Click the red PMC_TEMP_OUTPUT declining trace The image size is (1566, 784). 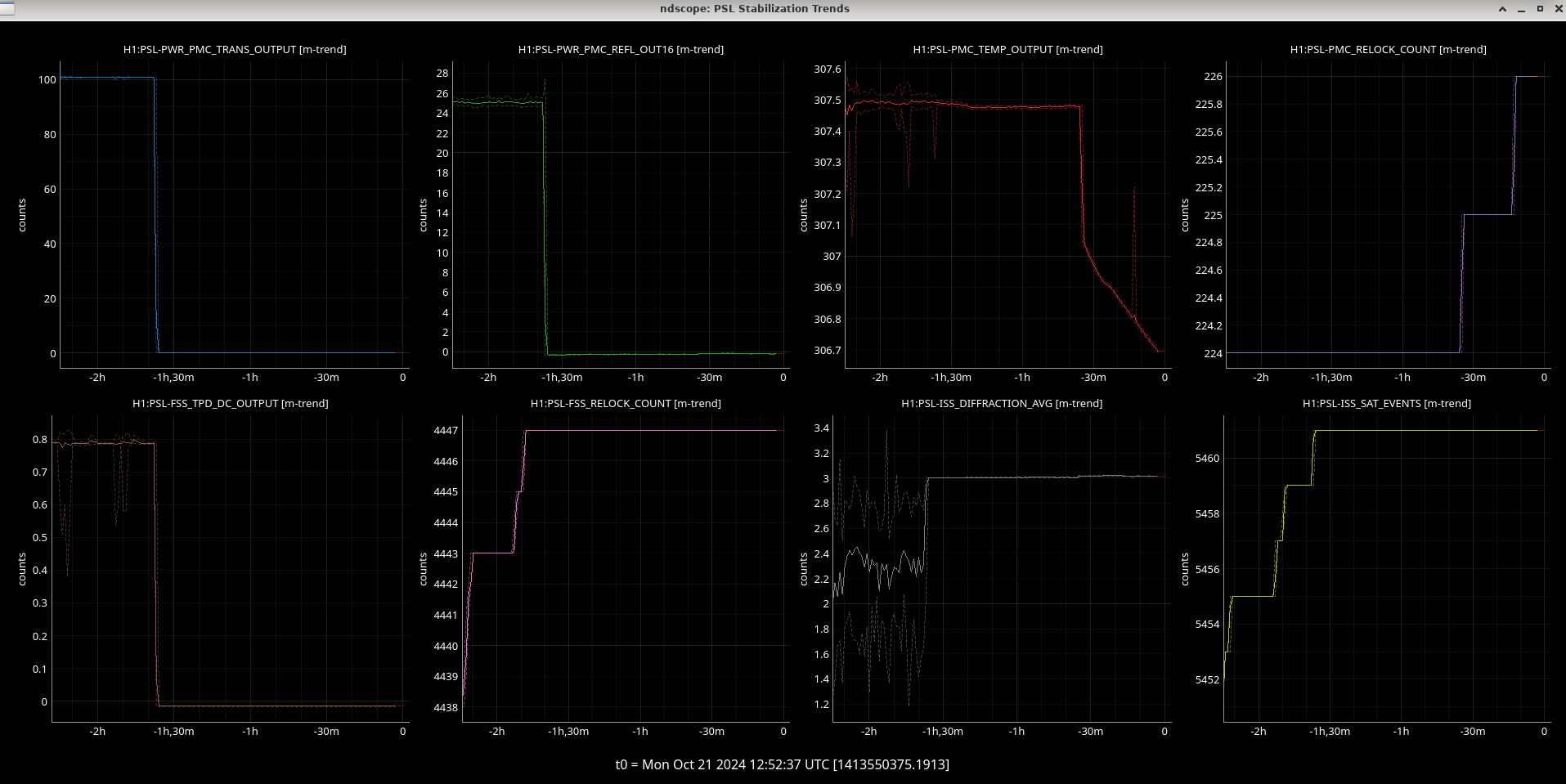(1120, 299)
